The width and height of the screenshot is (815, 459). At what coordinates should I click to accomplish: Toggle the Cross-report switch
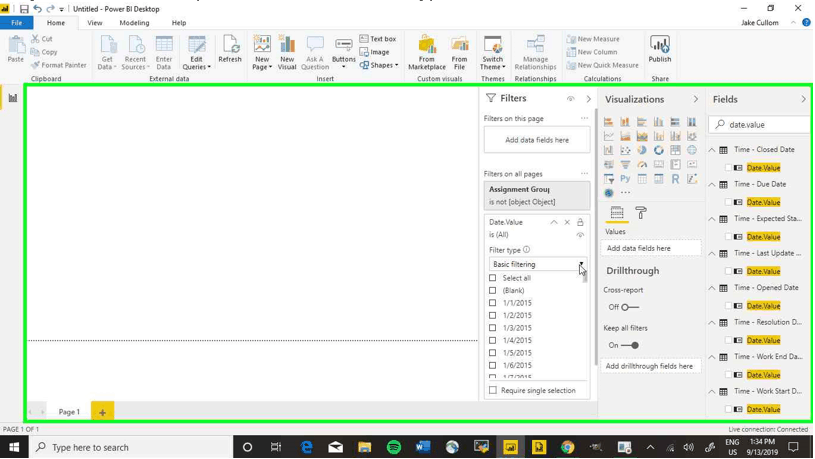630,307
